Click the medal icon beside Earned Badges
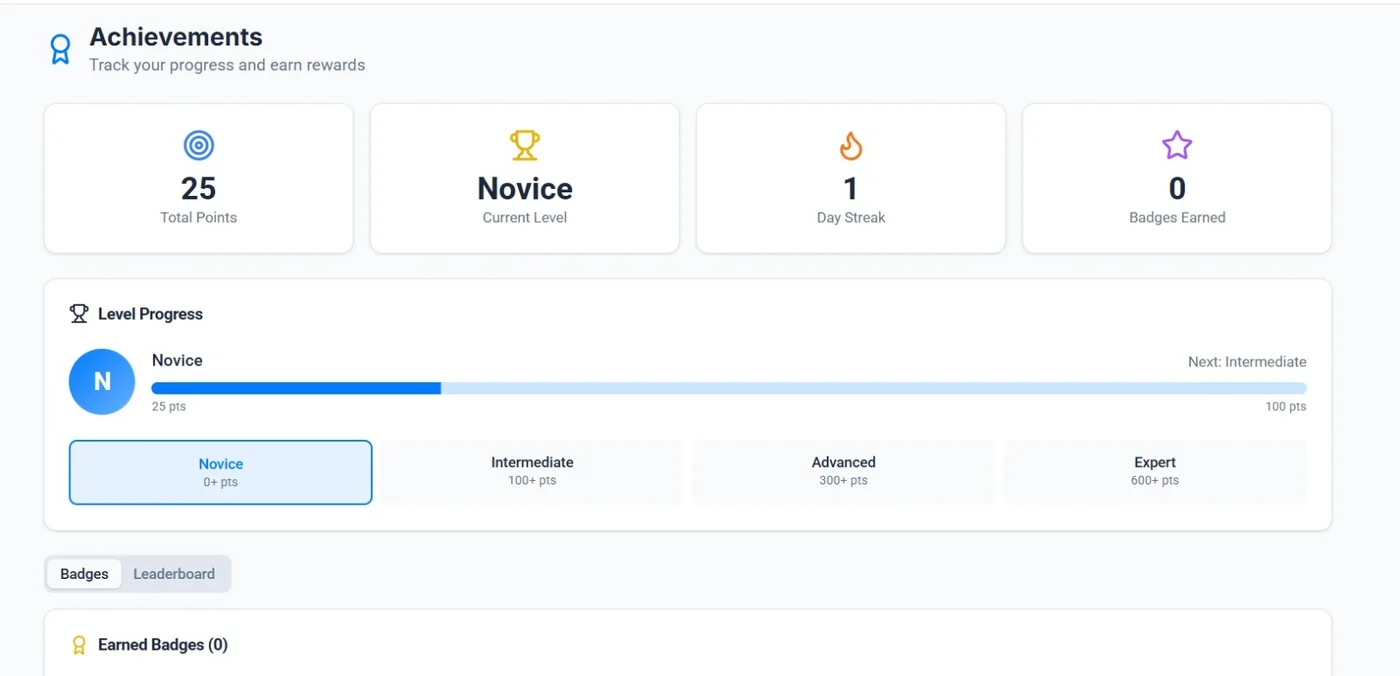1400x676 pixels. pos(79,645)
